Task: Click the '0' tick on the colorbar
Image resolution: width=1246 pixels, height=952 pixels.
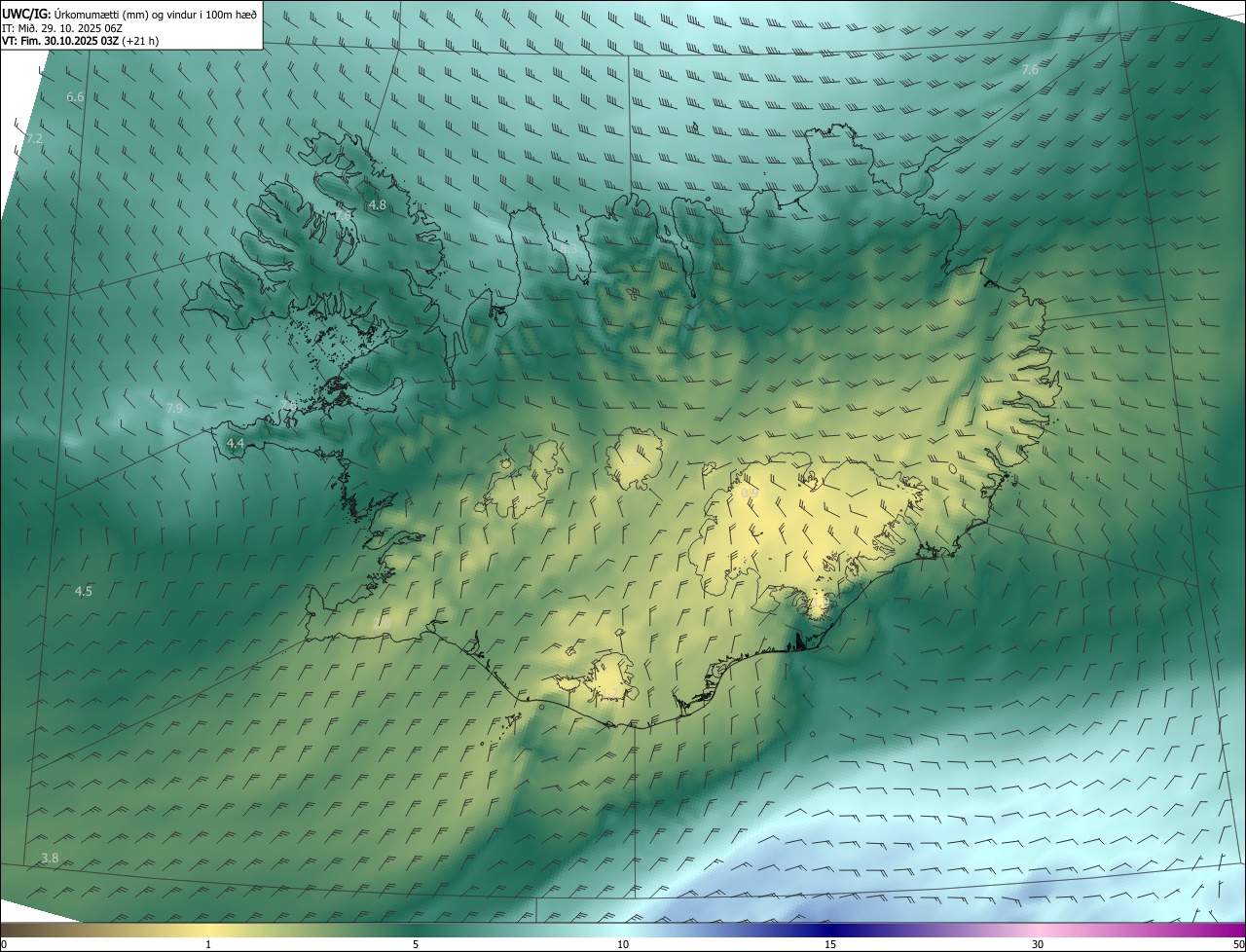Action: (x=4, y=944)
